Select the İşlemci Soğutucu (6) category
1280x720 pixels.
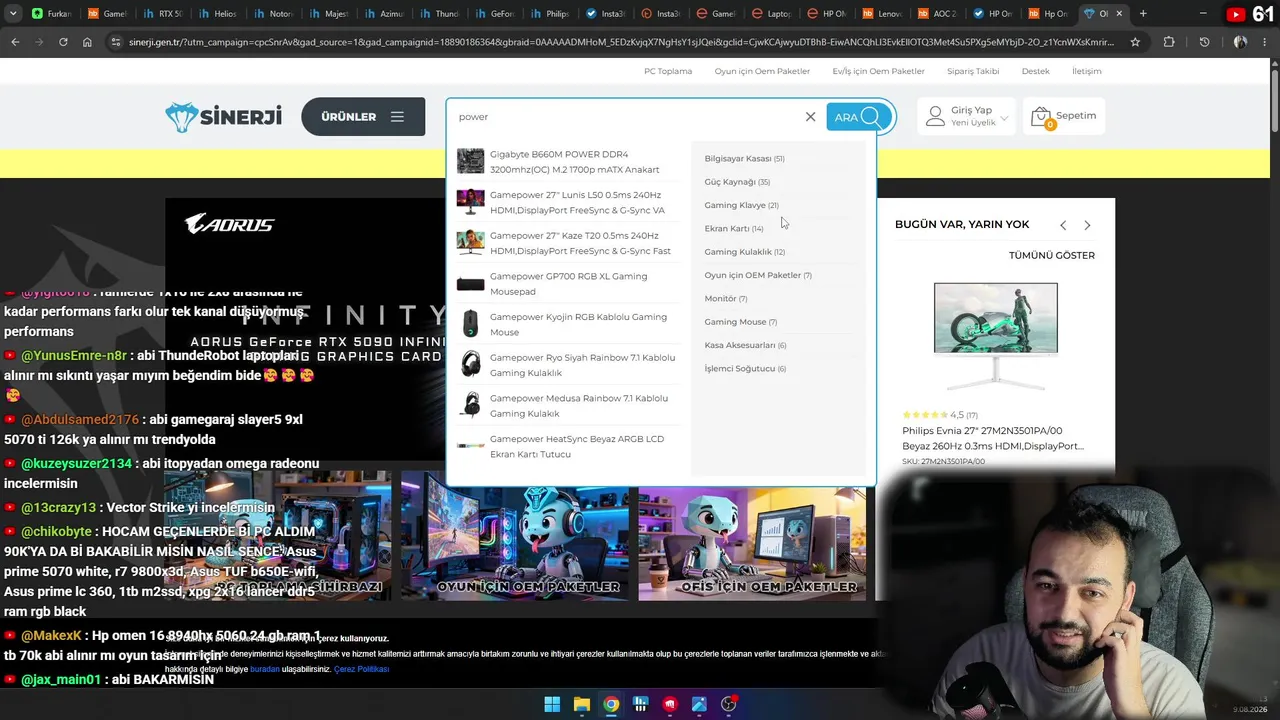point(745,368)
